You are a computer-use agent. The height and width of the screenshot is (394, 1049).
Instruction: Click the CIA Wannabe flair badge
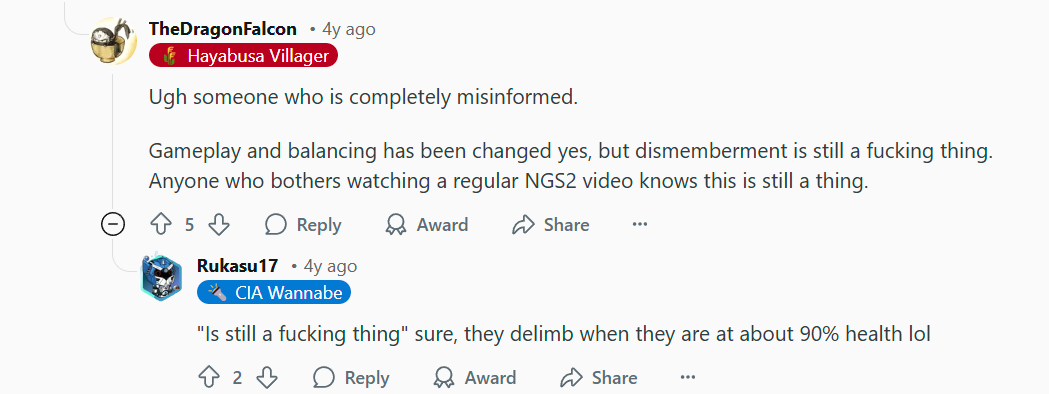pos(274,292)
